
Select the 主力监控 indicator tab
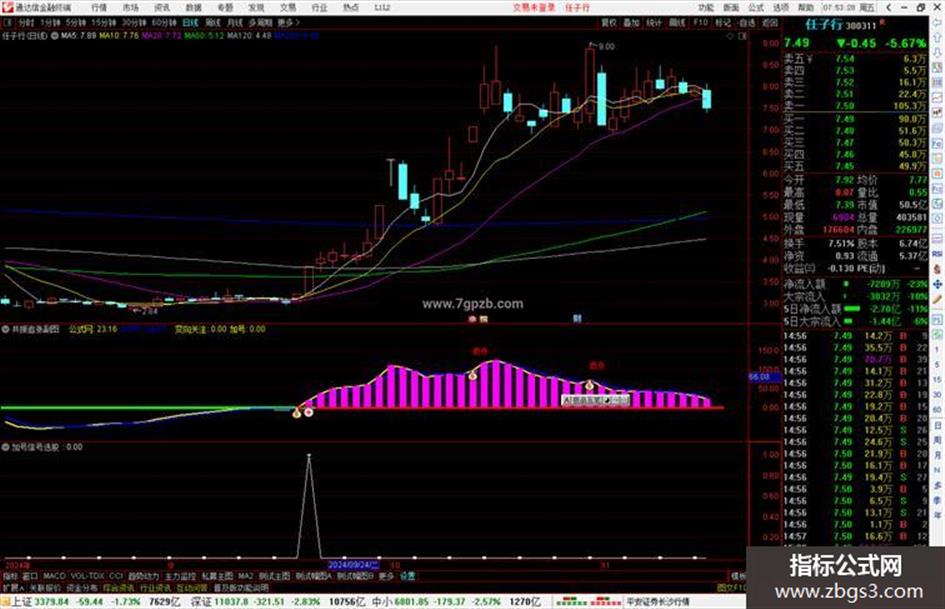(x=180, y=576)
